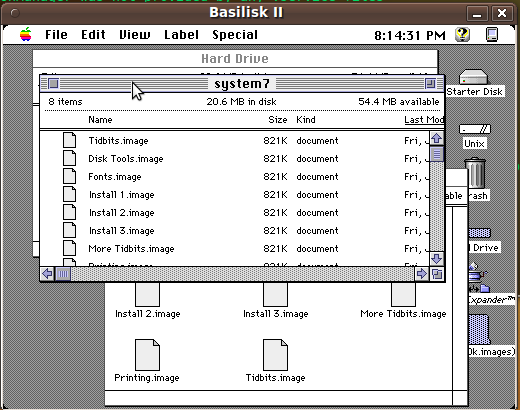
Task: Sort list by Name column header
Action: point(100,120)
